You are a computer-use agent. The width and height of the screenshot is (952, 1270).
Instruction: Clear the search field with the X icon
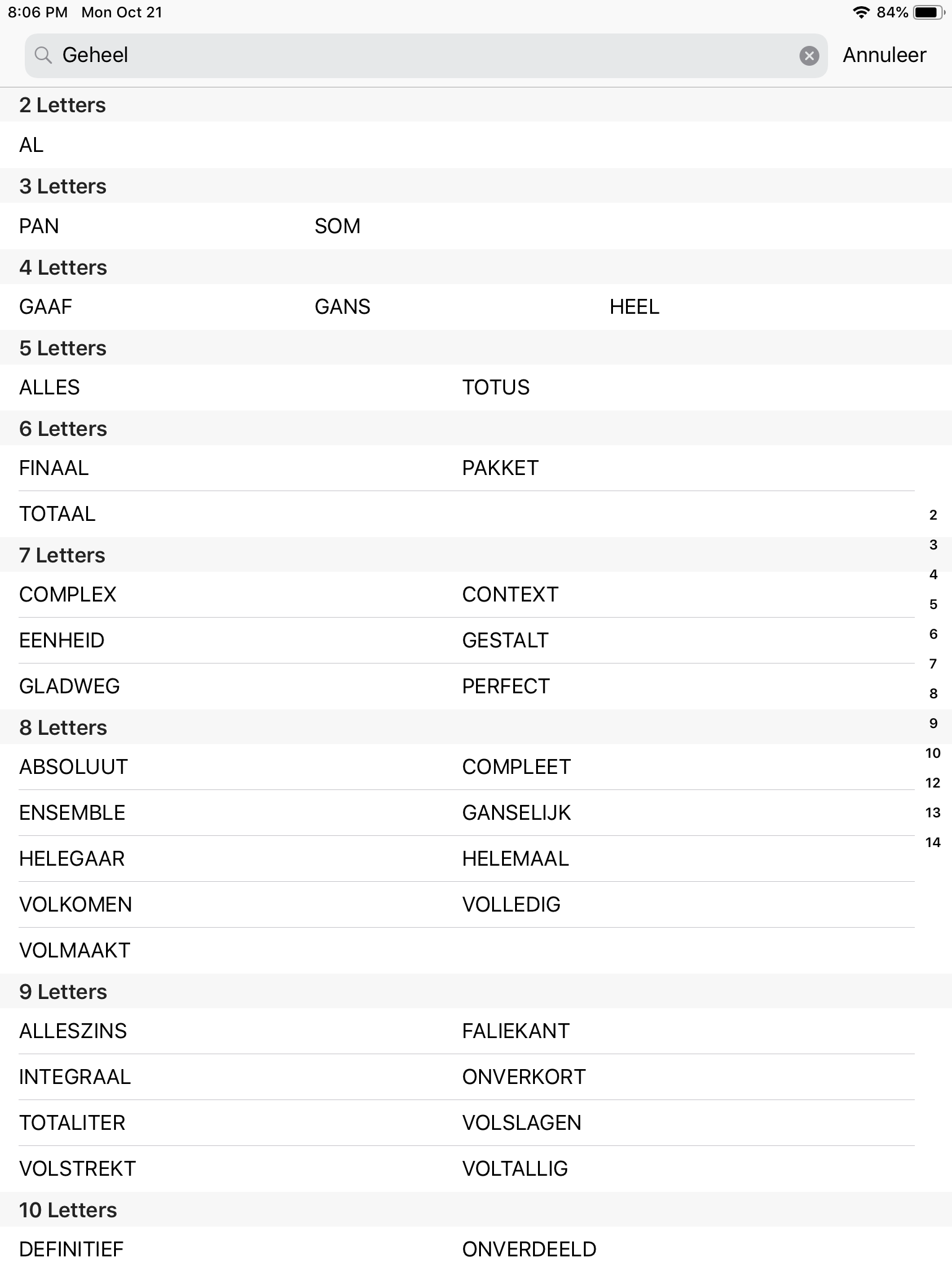coord(809,56)
